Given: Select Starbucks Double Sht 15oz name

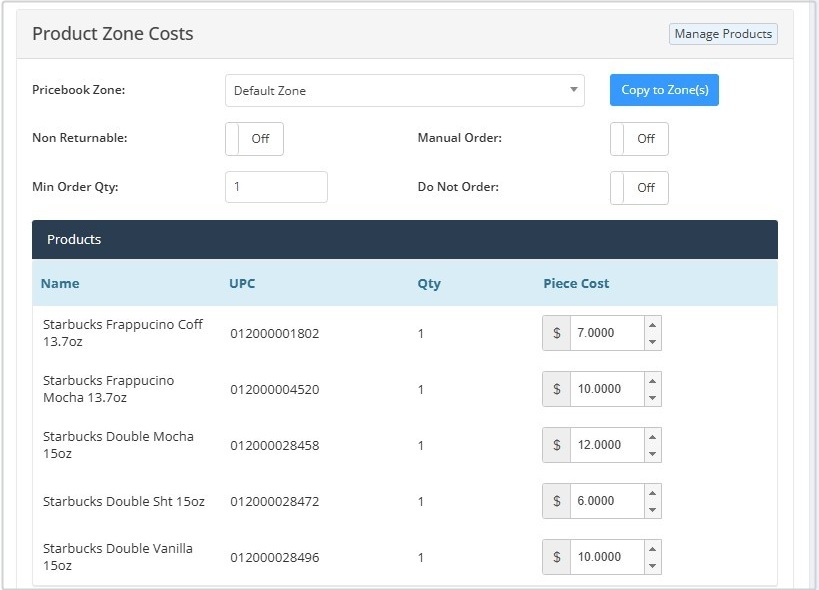Looking at the screenshot, I should click(x=124, y=501).
